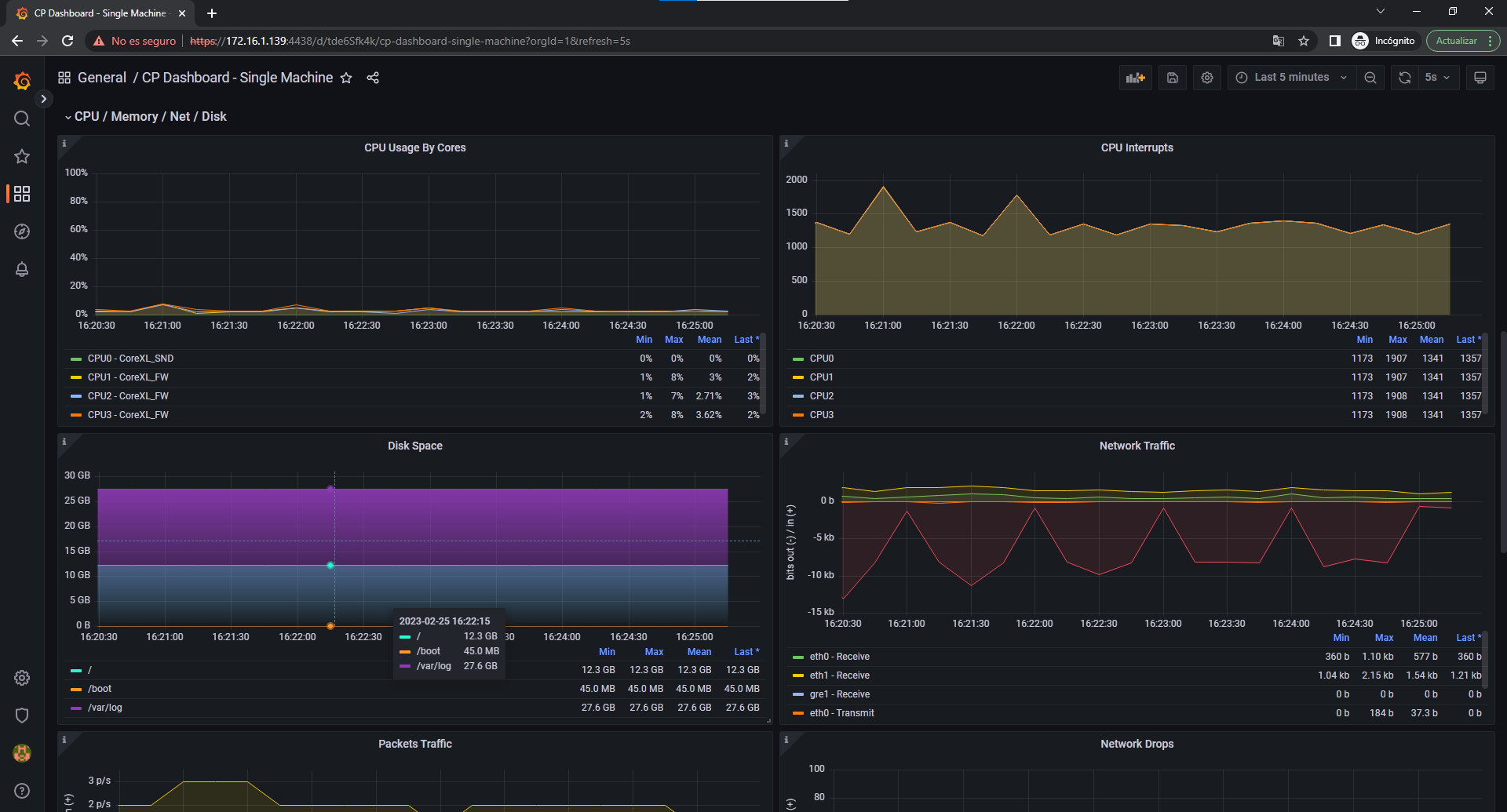This screenshot has height=812, width=1507.
Task: Reload the page in browser
Action: tap(68, 41)
